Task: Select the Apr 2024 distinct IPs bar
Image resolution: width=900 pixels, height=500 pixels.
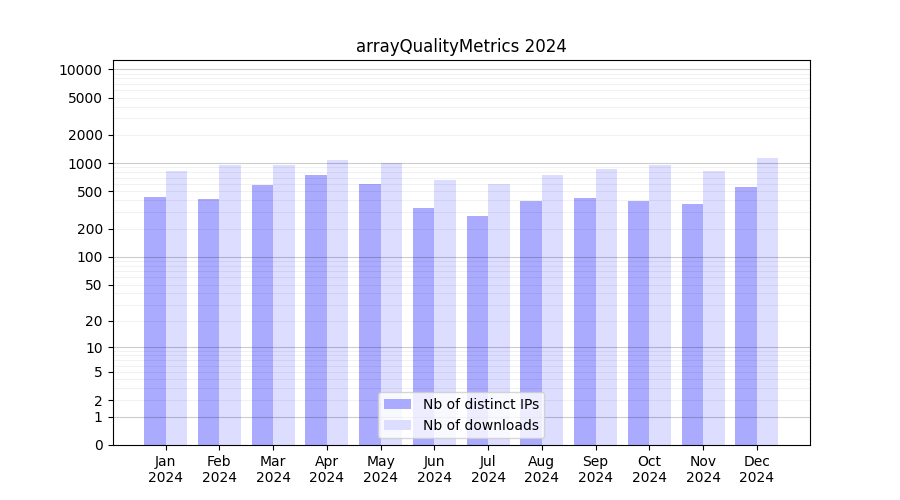Action: point(316,310)
